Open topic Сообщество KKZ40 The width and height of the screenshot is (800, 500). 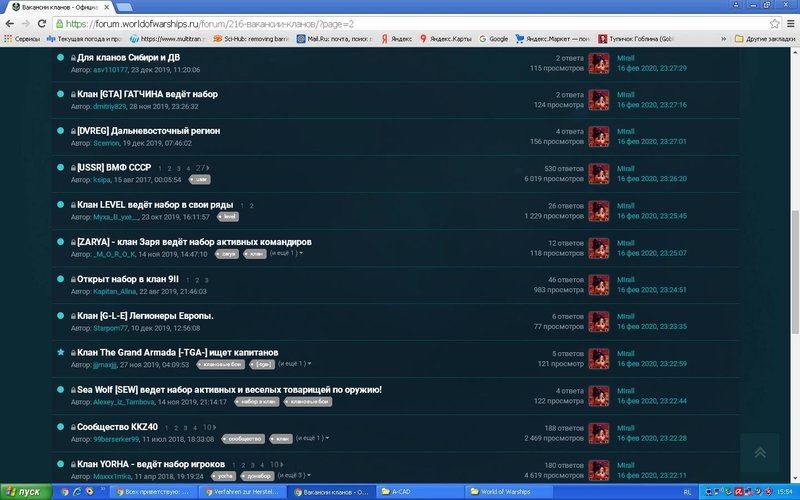pyautogui.click(x=117, y=427)
